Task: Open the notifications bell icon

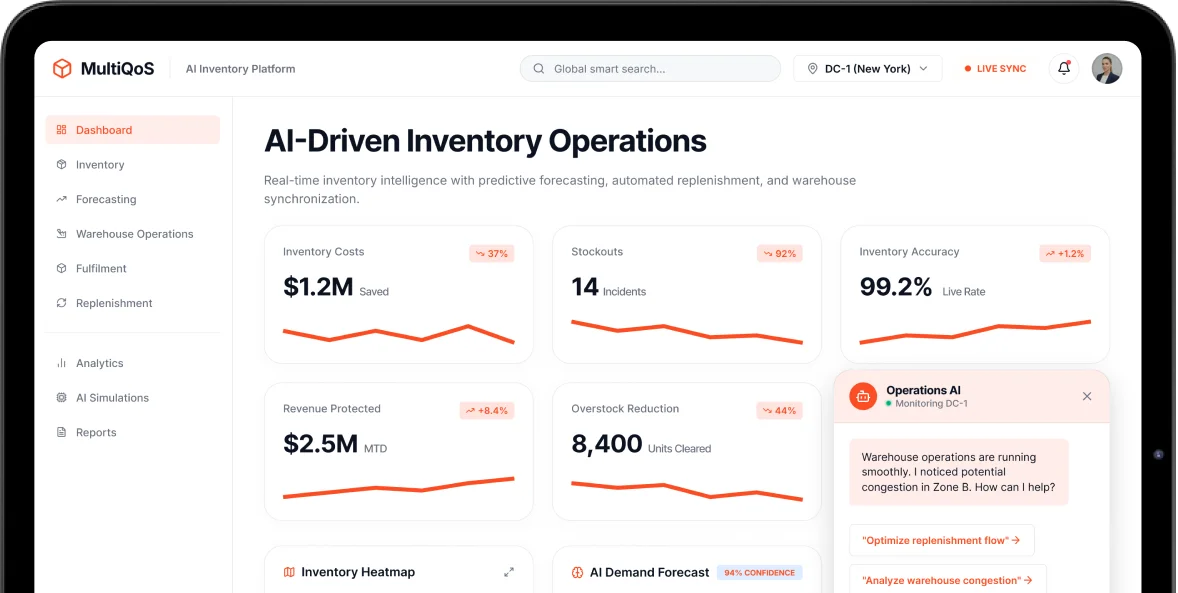Action: point(1064,68)
